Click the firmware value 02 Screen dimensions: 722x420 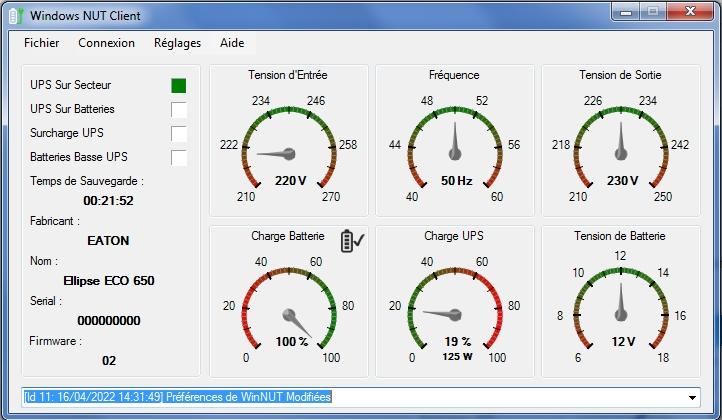(x=109, y=361)
